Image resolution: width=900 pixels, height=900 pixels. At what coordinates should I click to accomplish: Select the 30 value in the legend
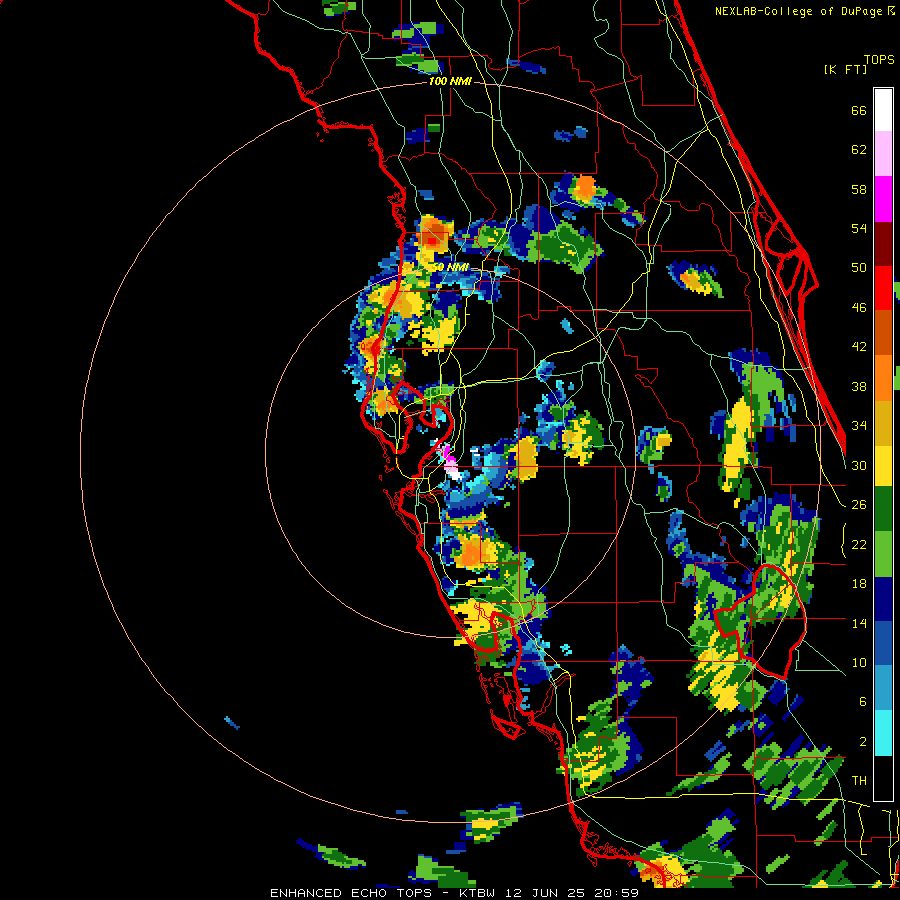coord(859,465)
